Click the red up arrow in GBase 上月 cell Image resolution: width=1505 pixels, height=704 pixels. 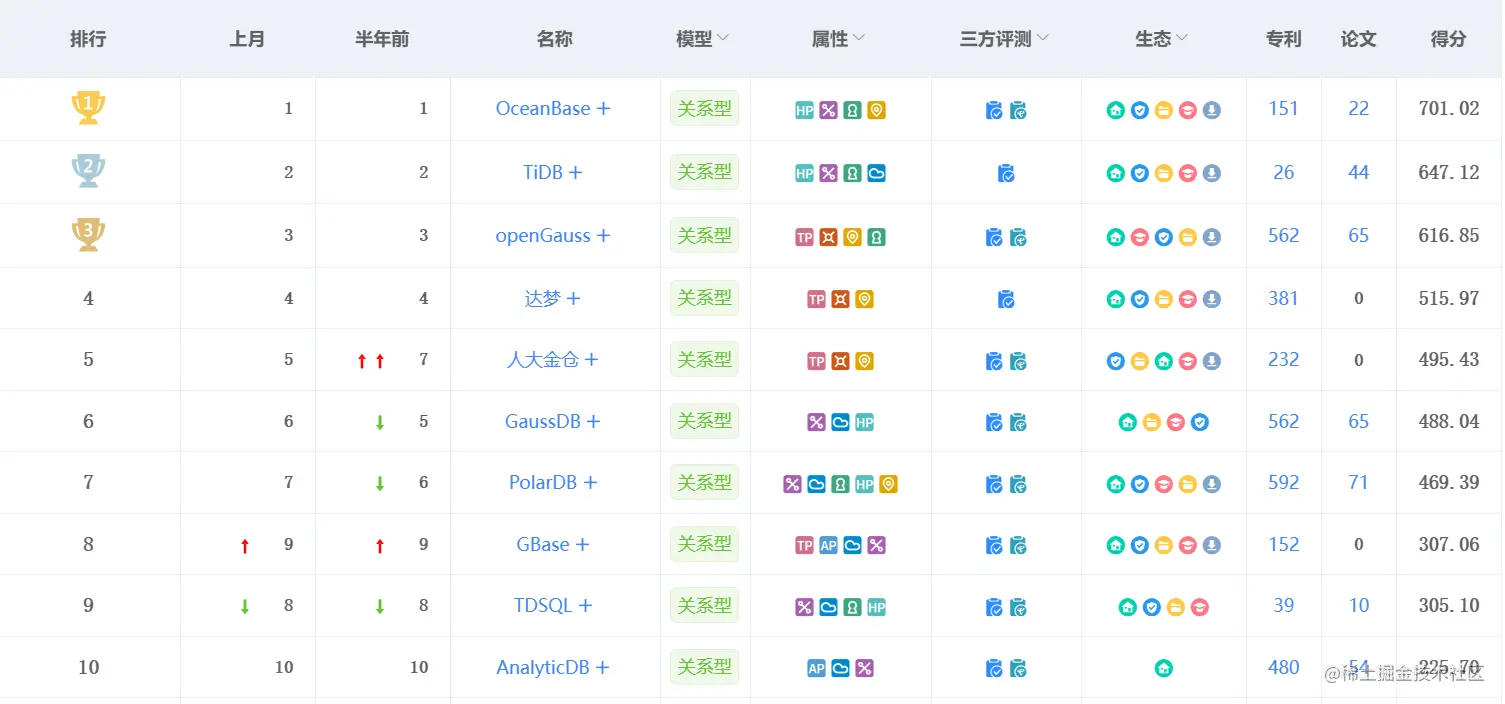pos(245,546)
